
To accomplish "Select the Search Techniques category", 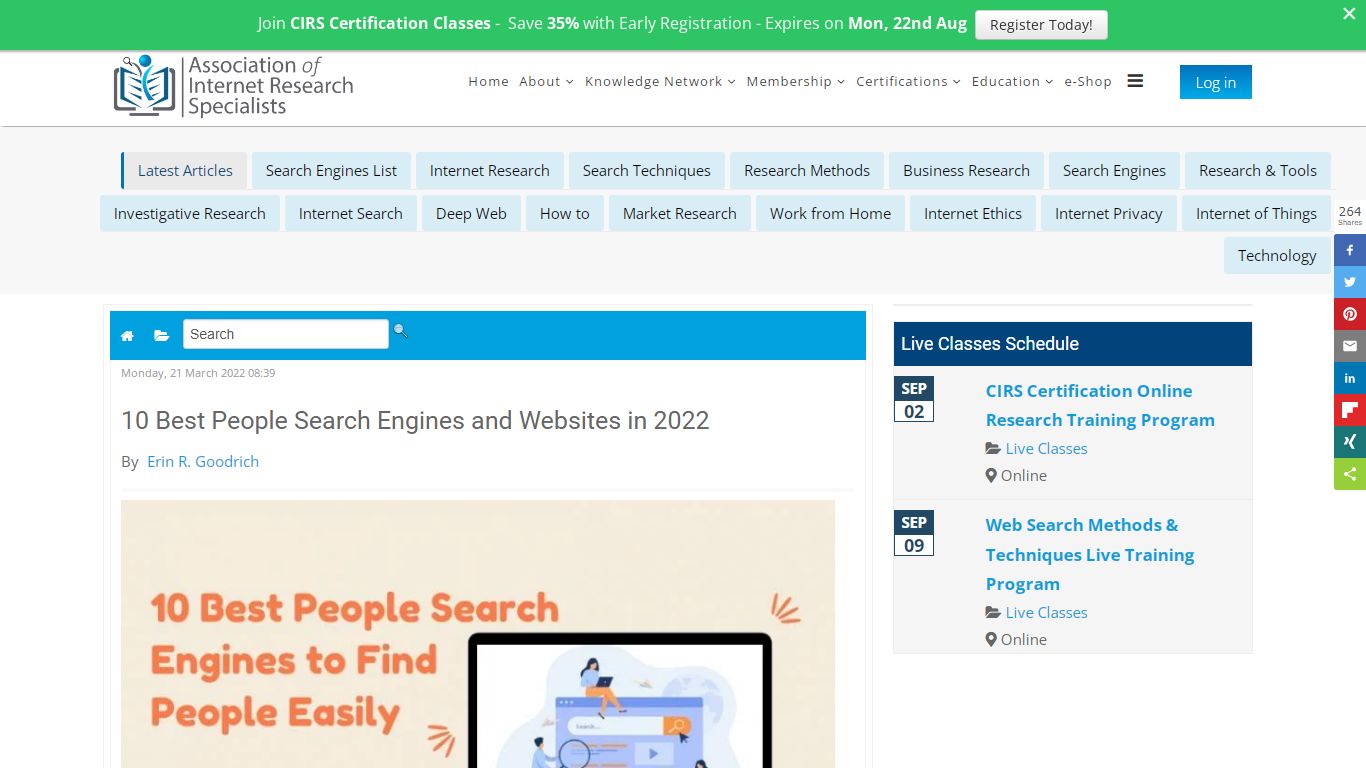I will 646,171.
